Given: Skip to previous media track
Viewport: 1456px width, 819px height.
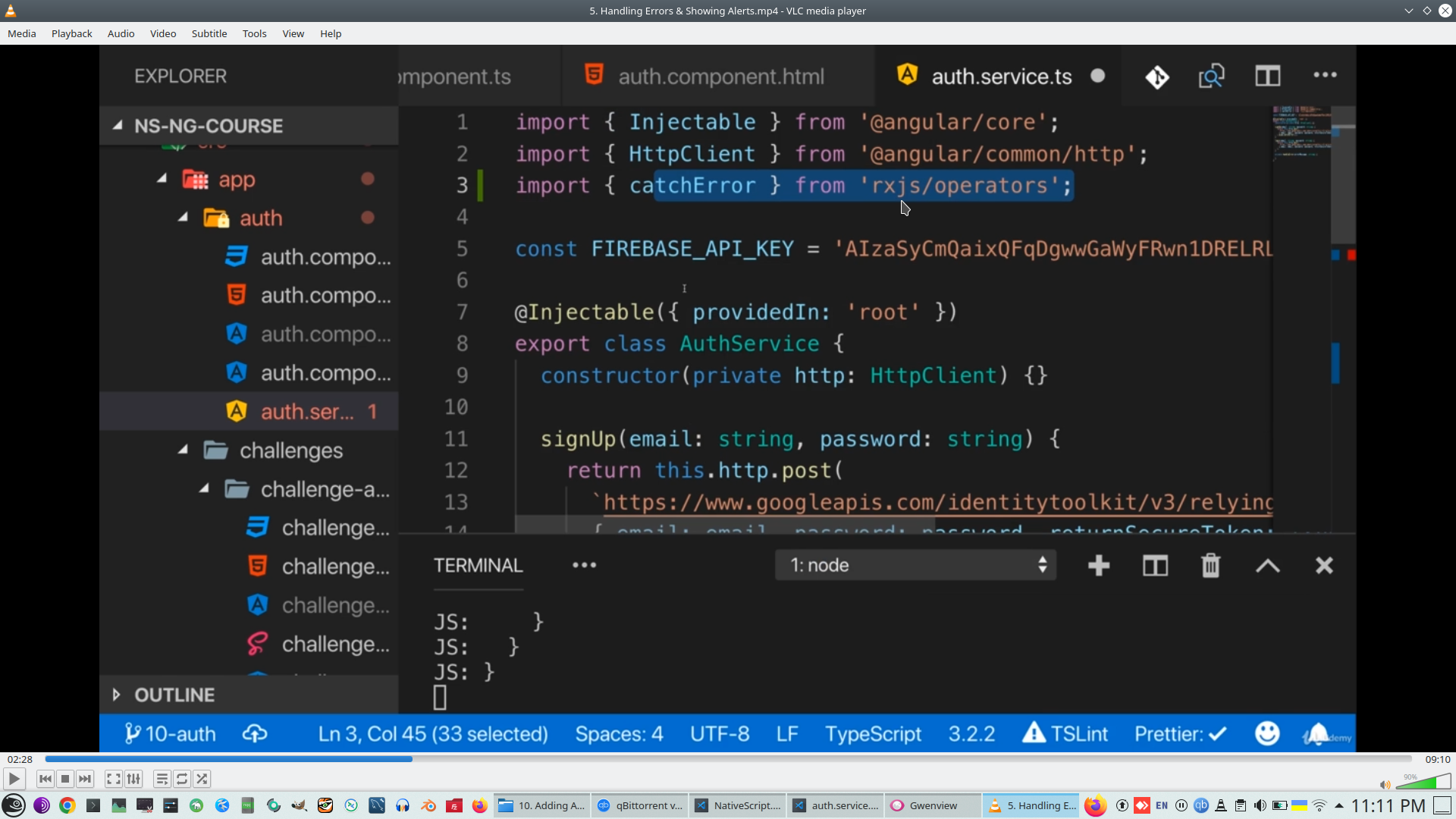Looking at the screenshot, I should (x=45, y=779).
